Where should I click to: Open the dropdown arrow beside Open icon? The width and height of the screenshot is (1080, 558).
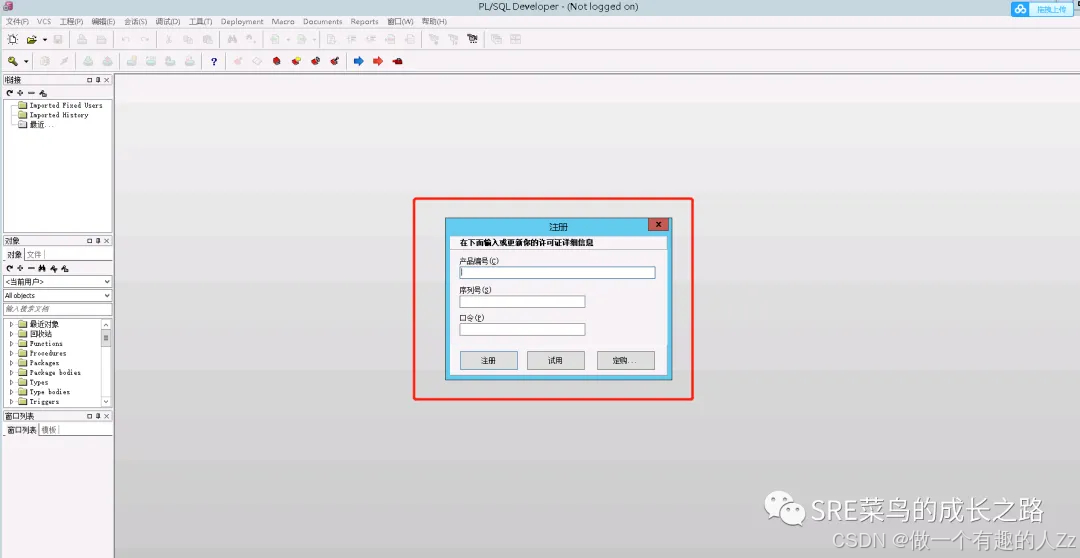[45, 40]
